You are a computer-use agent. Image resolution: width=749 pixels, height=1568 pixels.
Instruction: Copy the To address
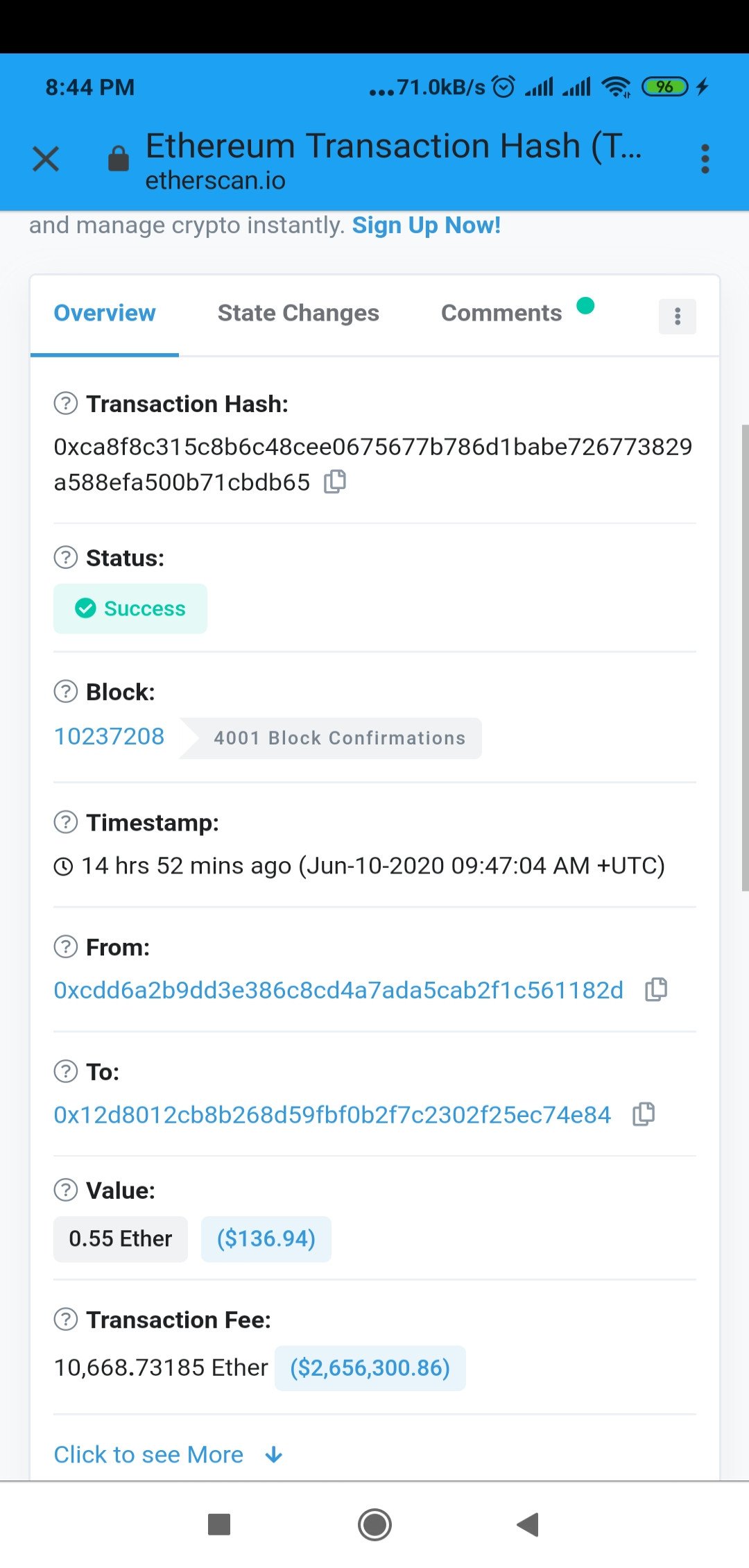644,1114
